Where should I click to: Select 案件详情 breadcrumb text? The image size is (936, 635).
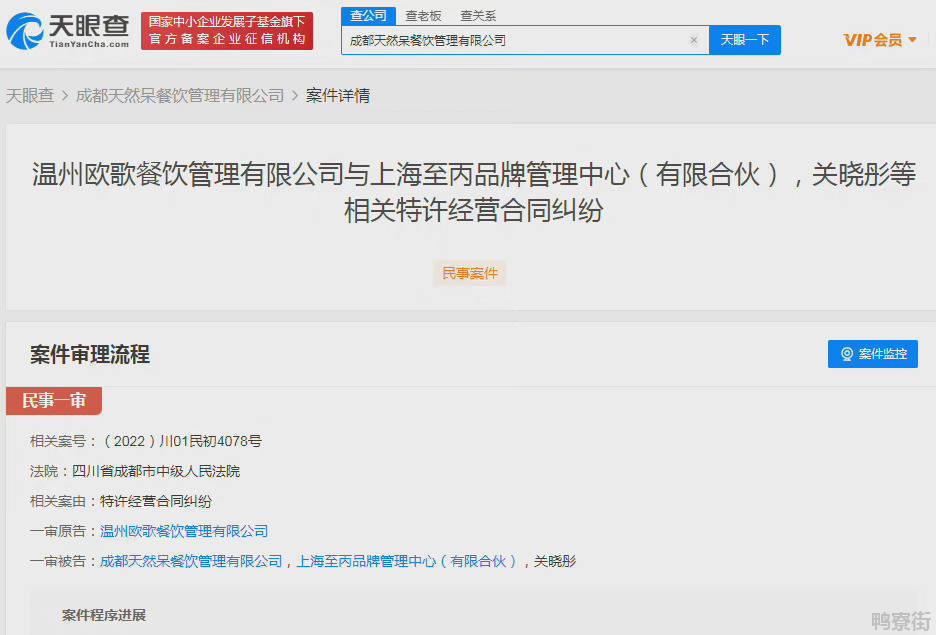[338, 95]
